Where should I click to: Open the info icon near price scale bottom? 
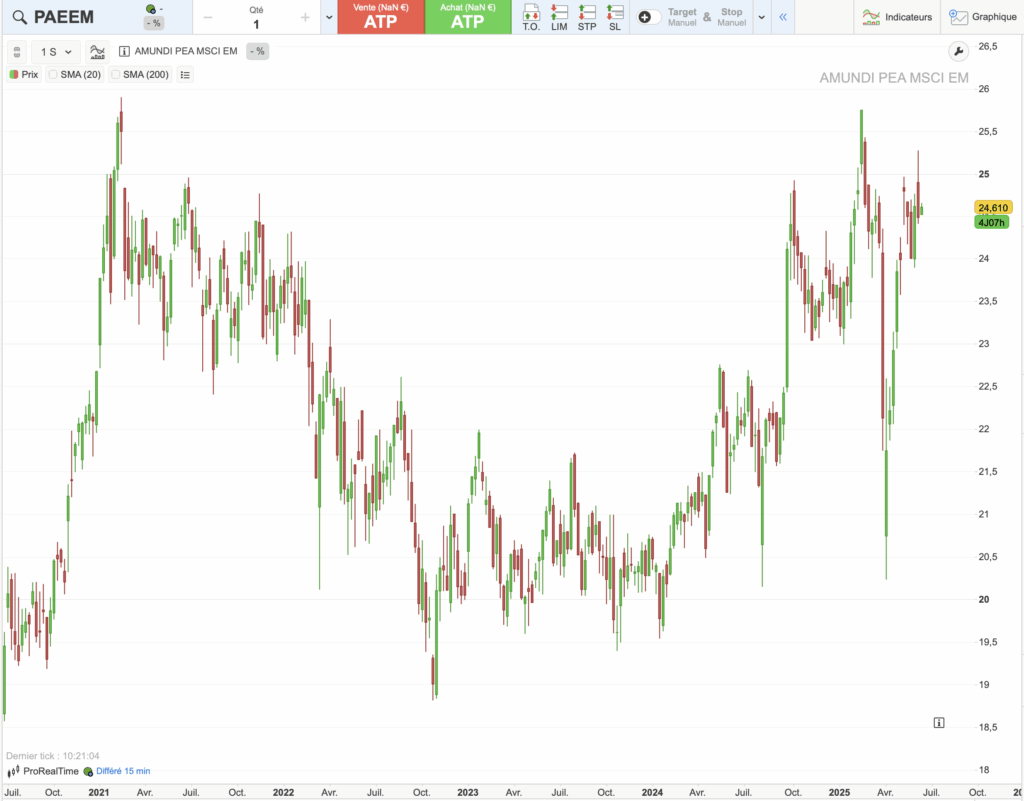938,723
